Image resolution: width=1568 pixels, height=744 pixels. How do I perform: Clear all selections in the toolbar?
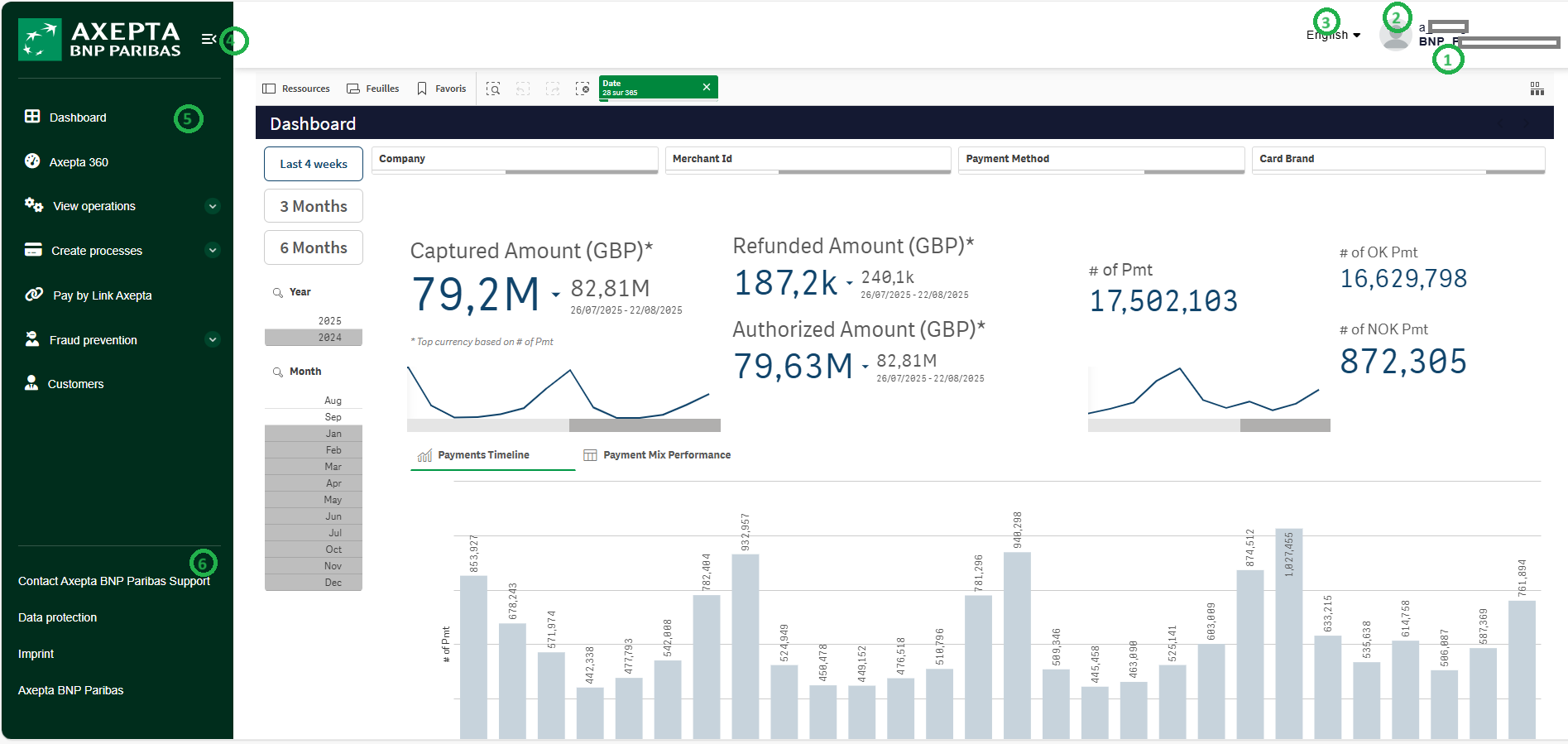pos(583,89)
